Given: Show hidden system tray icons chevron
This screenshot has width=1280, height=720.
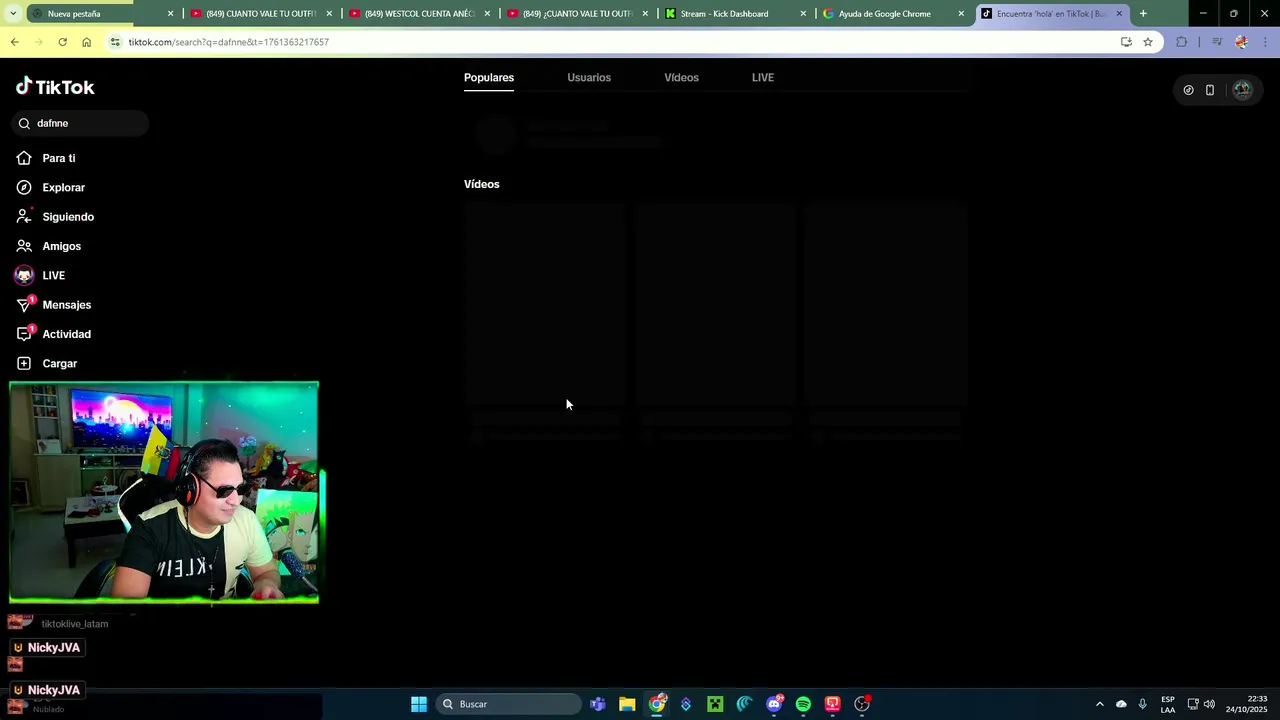Looking at the screenshot, I should click(x=1099, y=704).
